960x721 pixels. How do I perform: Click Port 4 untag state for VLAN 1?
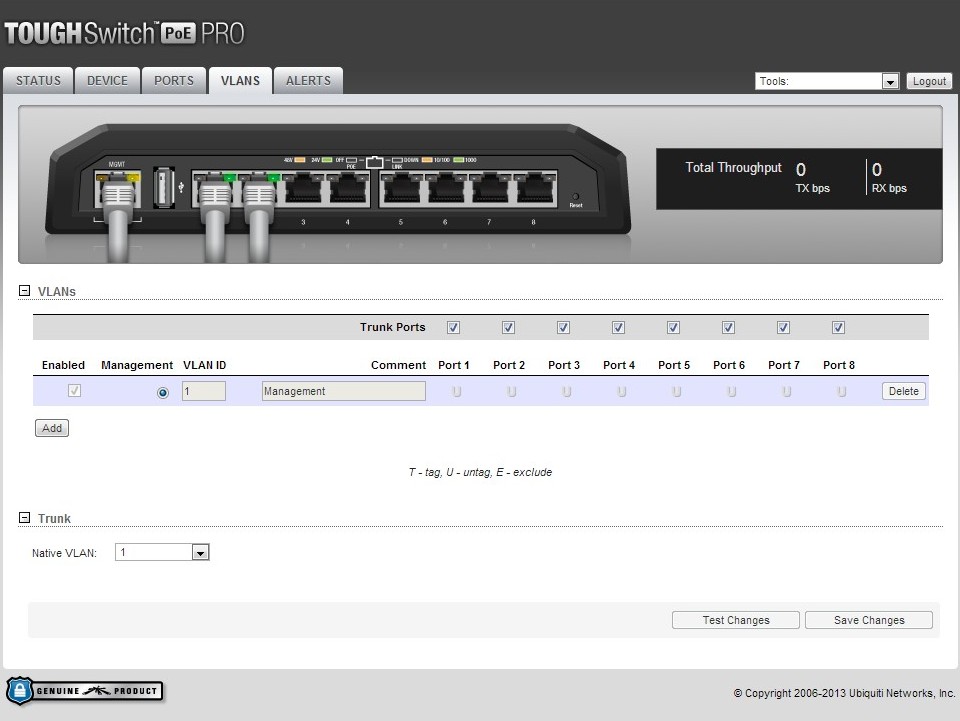pos(621,392)
